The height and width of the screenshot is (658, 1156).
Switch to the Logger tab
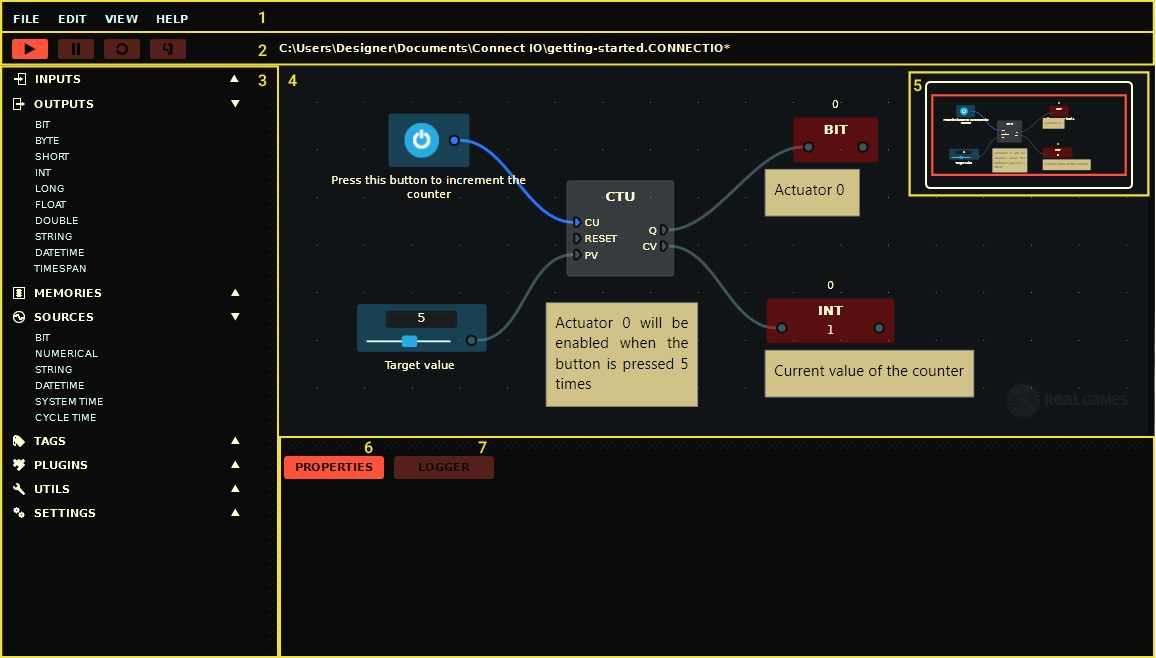pyautogui.click(x=443, y=467)
